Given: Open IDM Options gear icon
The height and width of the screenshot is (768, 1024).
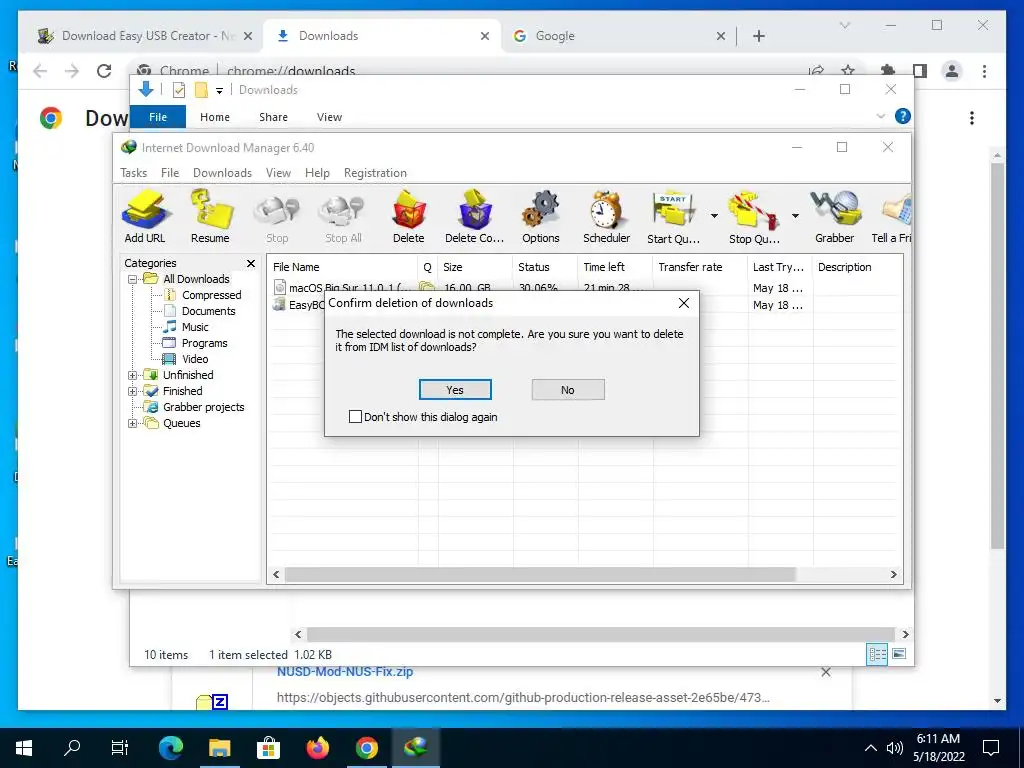Looking at the screenshot, I should point(541,217).
